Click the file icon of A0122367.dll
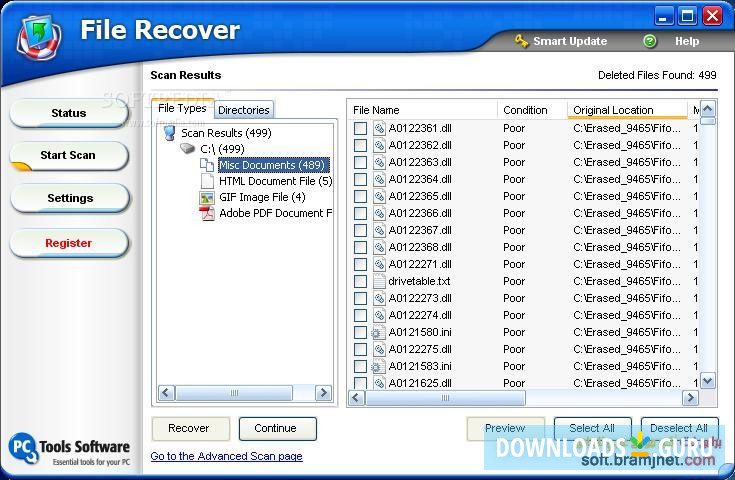This screenshot has height=480, width=735. pyautogui.click(x=379, y=230)
